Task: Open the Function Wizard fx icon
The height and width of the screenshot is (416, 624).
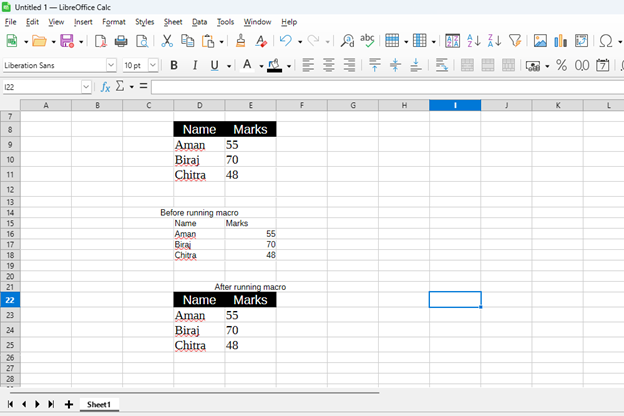Action: 105,87
